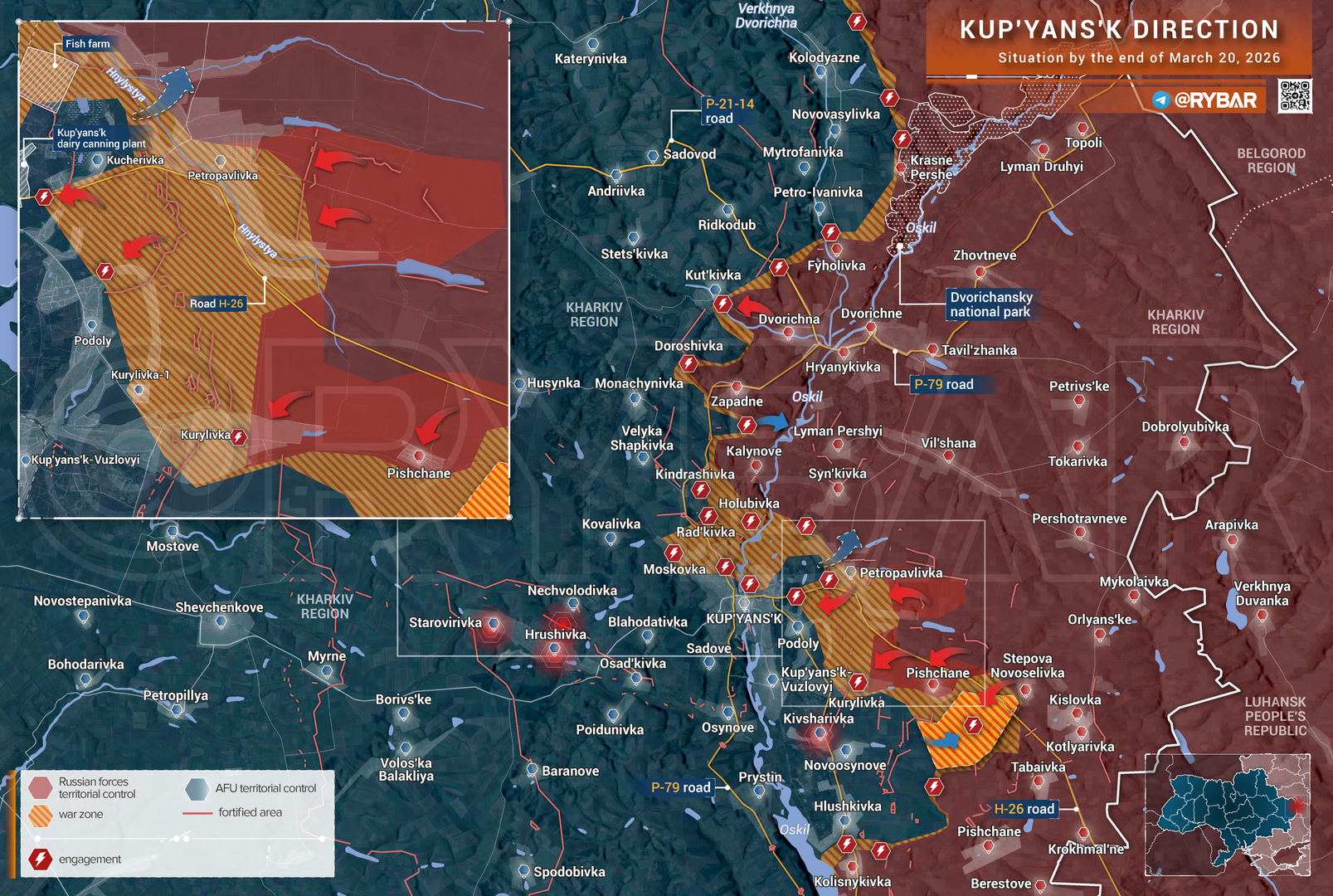Click the Shevchenkove town marker
Screen dimensions: 1333x896
tap(221, 621)
